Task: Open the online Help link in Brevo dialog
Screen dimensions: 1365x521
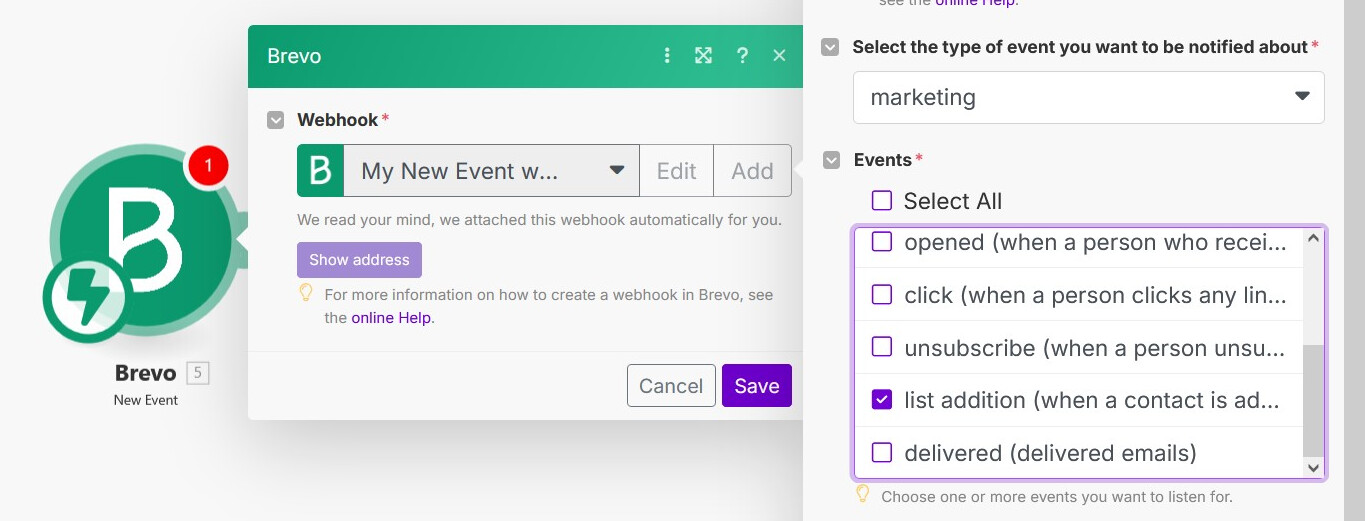Action: [x=391, y=318]
